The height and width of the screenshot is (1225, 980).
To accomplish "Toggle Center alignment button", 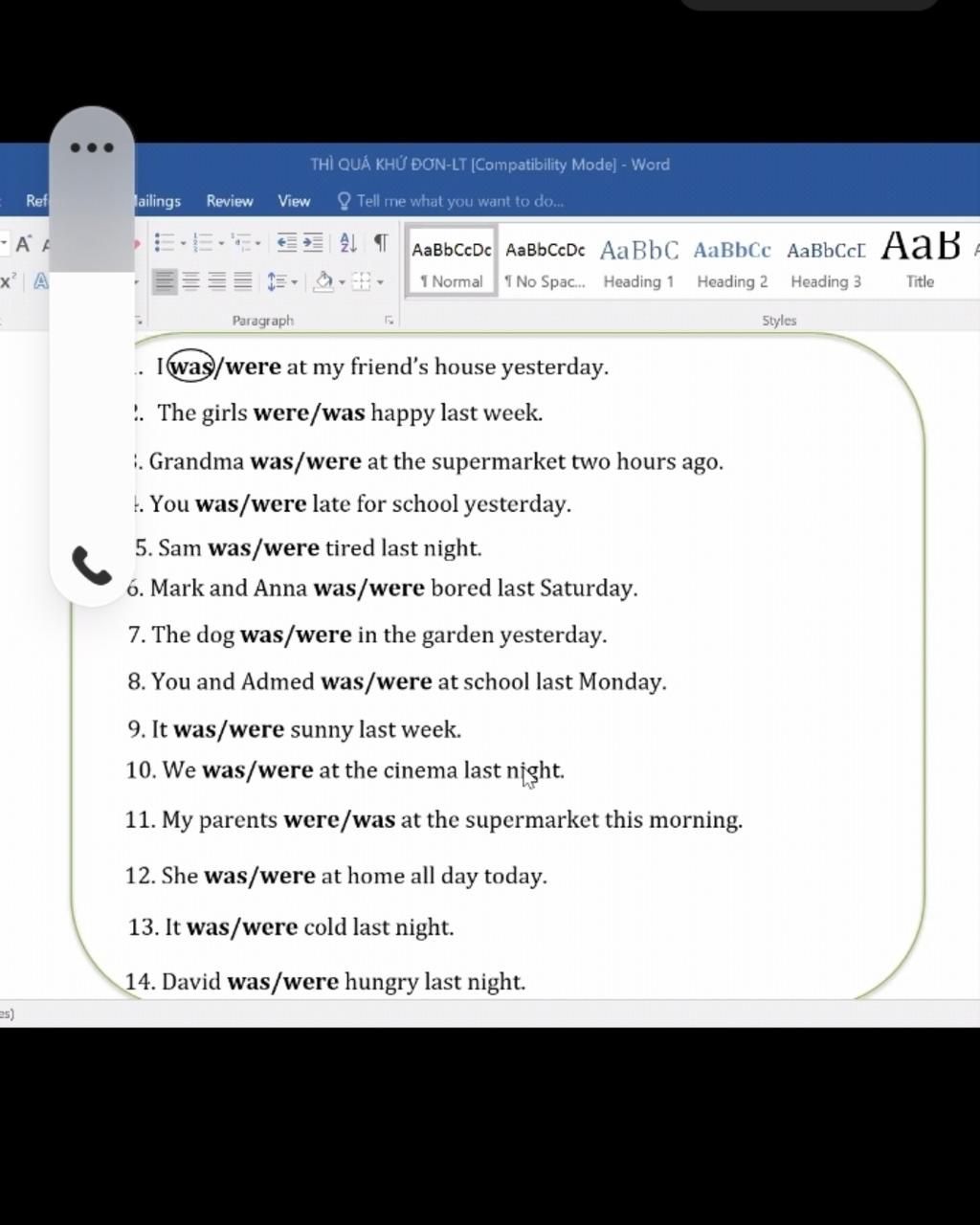I will point(191,281).
